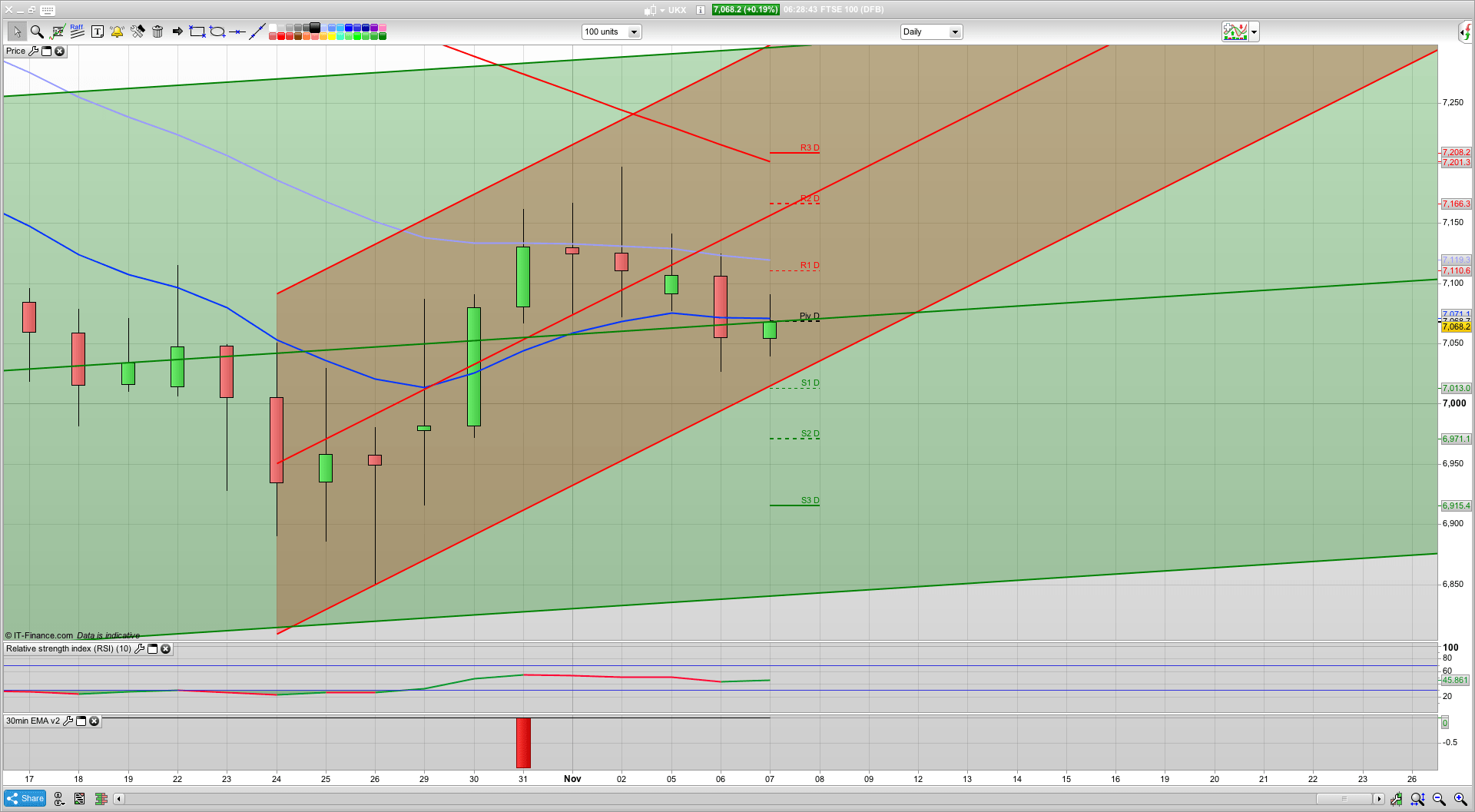The width and height of the screenshot is (1475, 812).
Task: Click the 7,208.2 price axis label
Action: tap(1456, 152)
